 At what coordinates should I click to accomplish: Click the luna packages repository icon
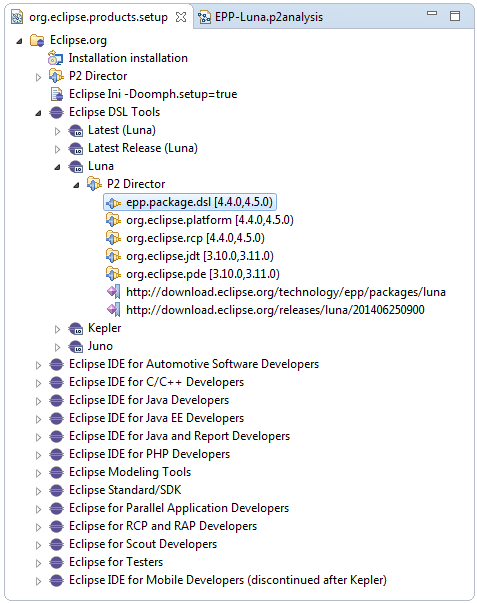[113, 292]
